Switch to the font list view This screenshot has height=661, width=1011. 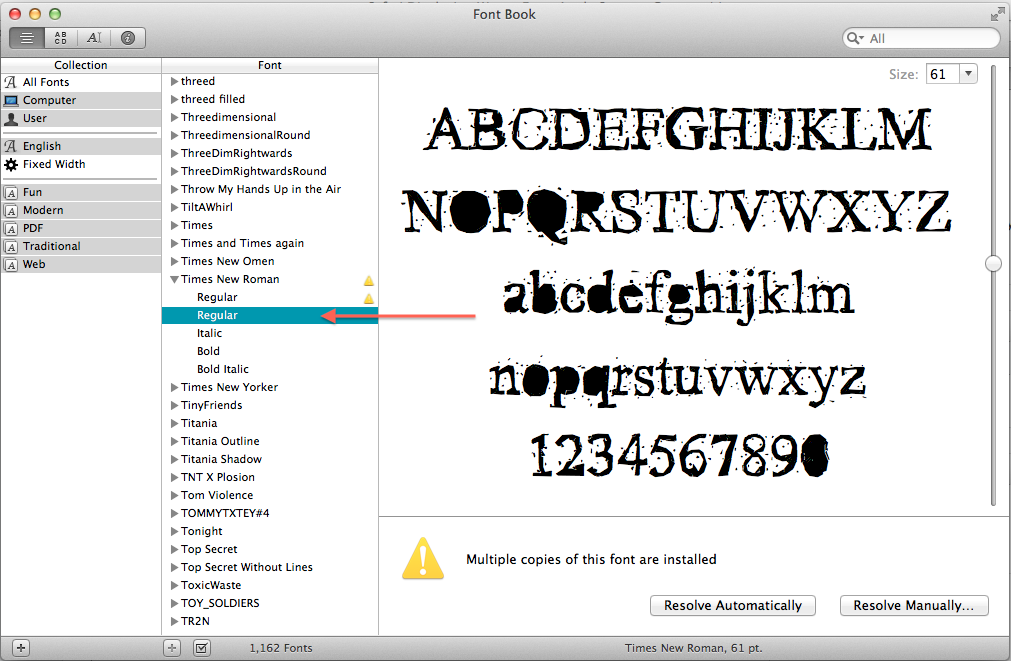tap(26, 37)
